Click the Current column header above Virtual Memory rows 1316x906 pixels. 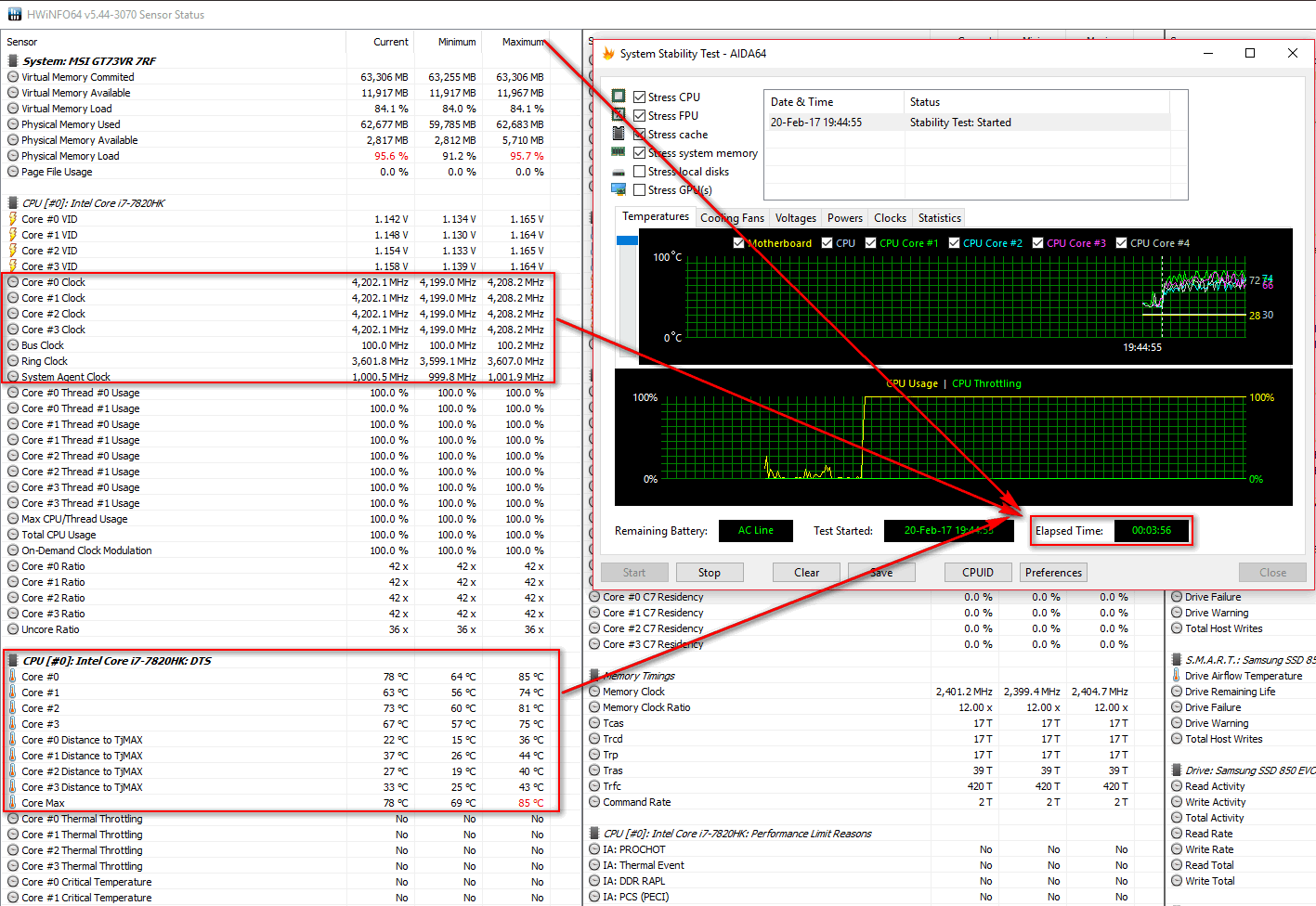[380, 42]
